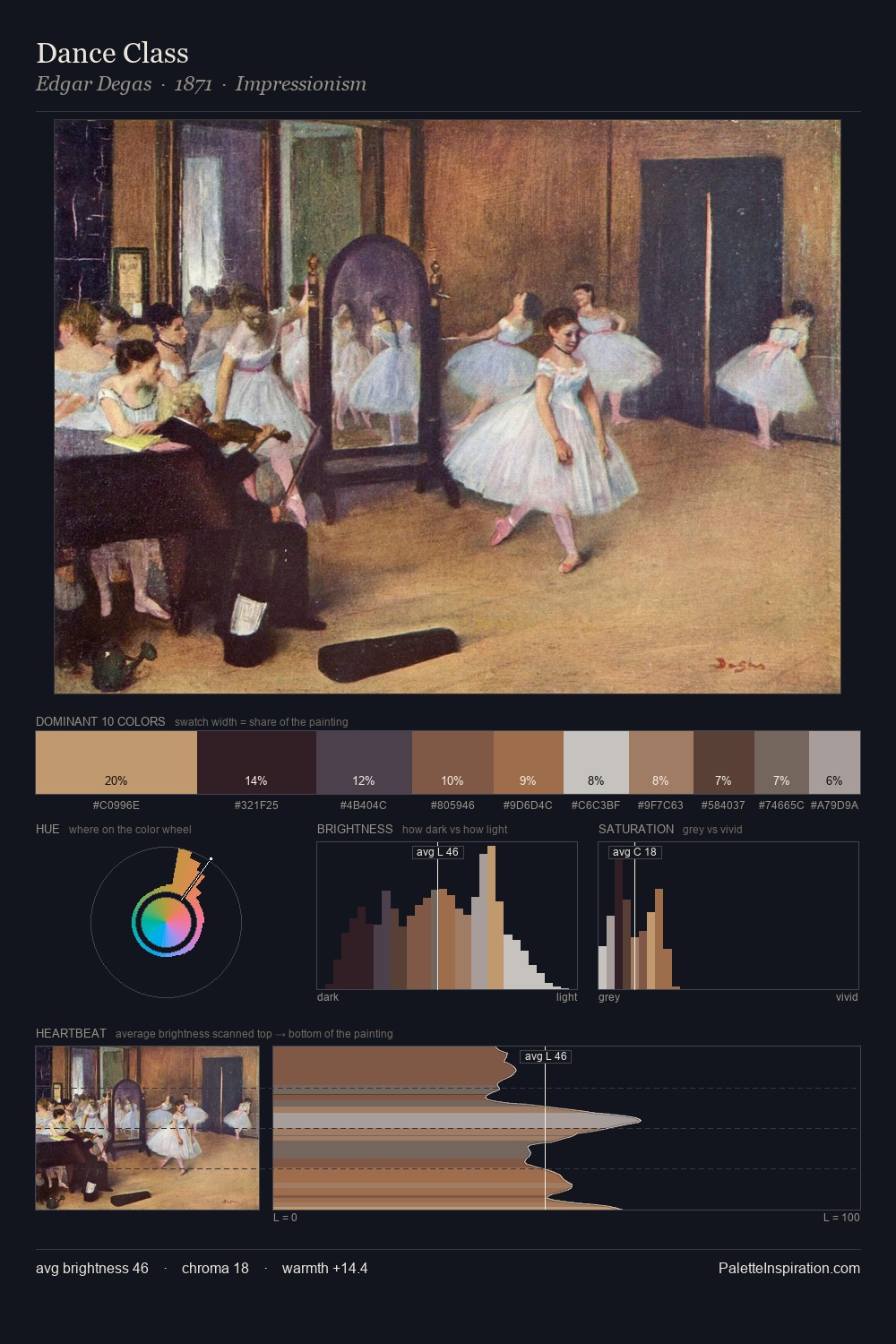Click the 'vivid' saturation axis label
The image size is (896, 1344).
847,997
